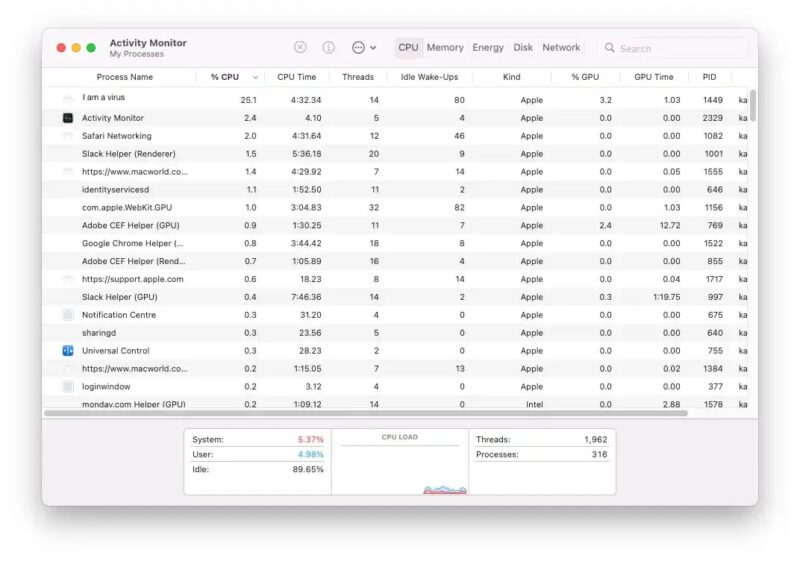This screenshot has width=800, height=561.
Task: Click the Notification Centre process icon
Action: coord(68,315)
